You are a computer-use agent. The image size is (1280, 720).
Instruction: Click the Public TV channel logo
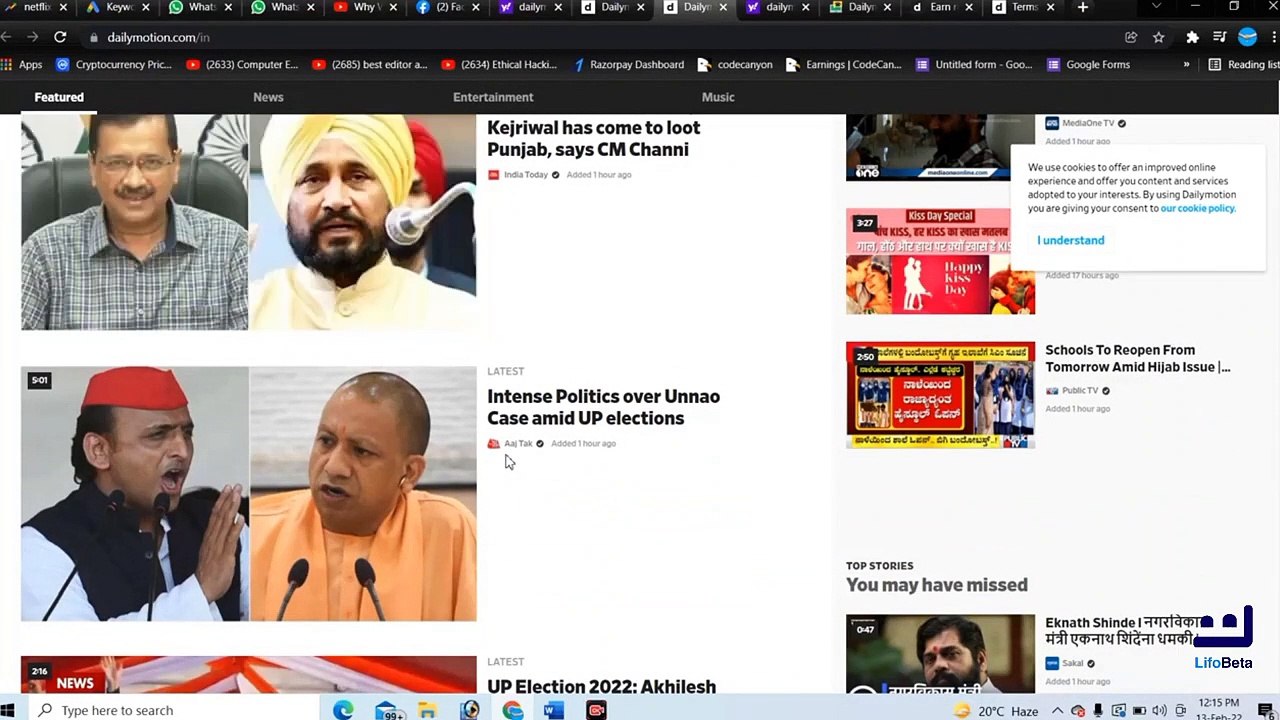coord(1052,391)
